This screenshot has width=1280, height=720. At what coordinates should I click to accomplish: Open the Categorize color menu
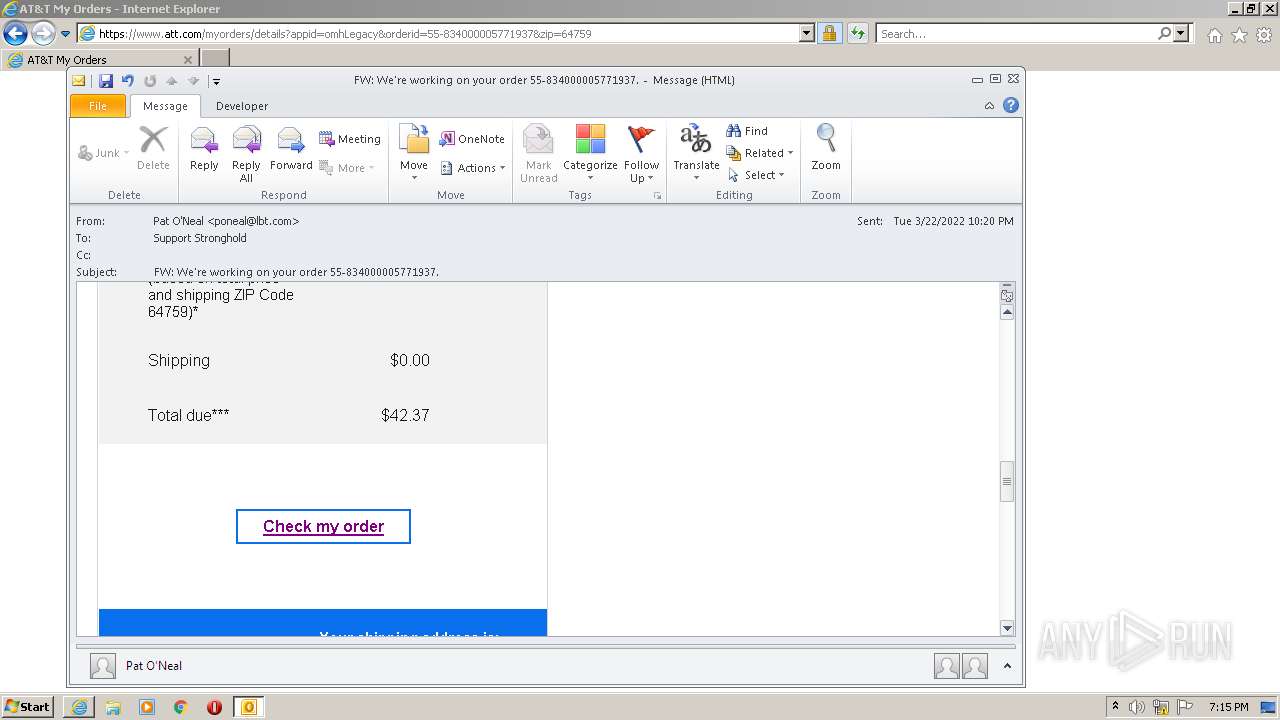(x=590, y=153)
